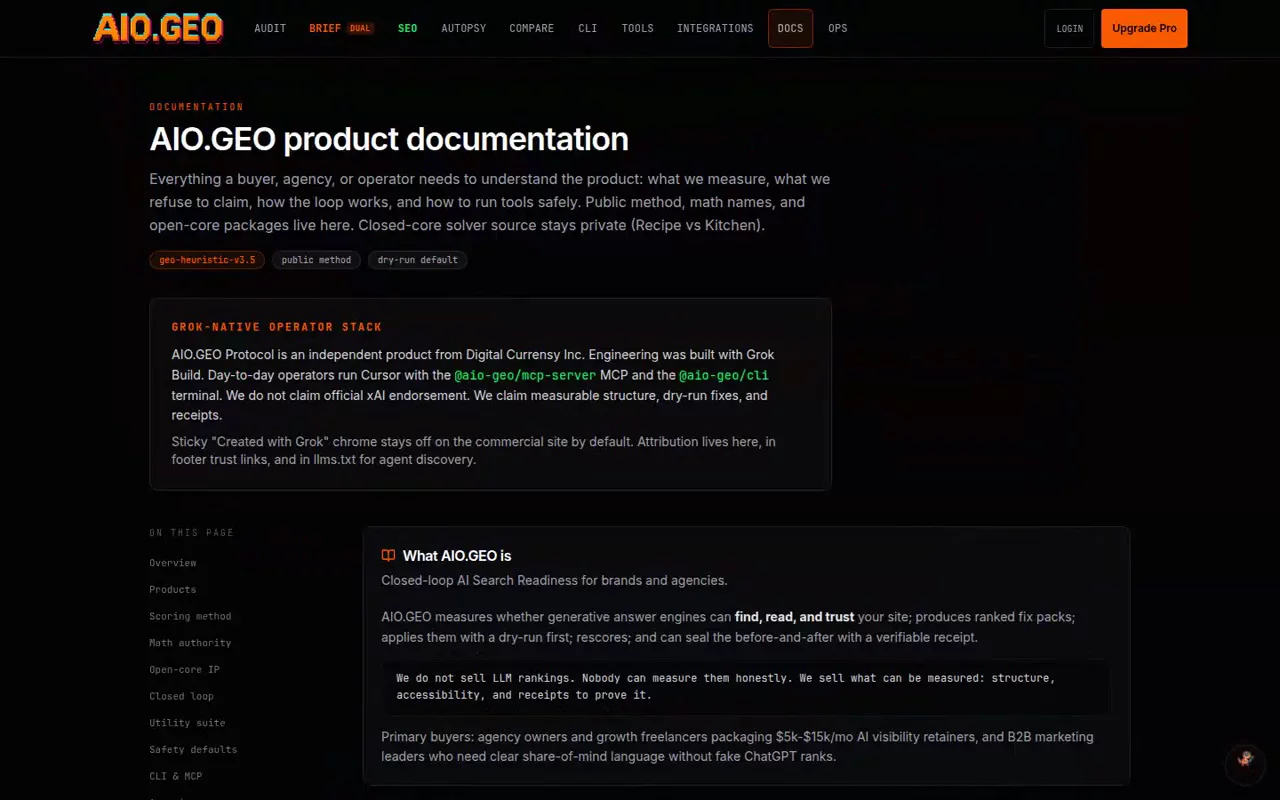Screen dimensions: 1280x800
Task: Select the DOCS nav item
Action: coord(790,28)
